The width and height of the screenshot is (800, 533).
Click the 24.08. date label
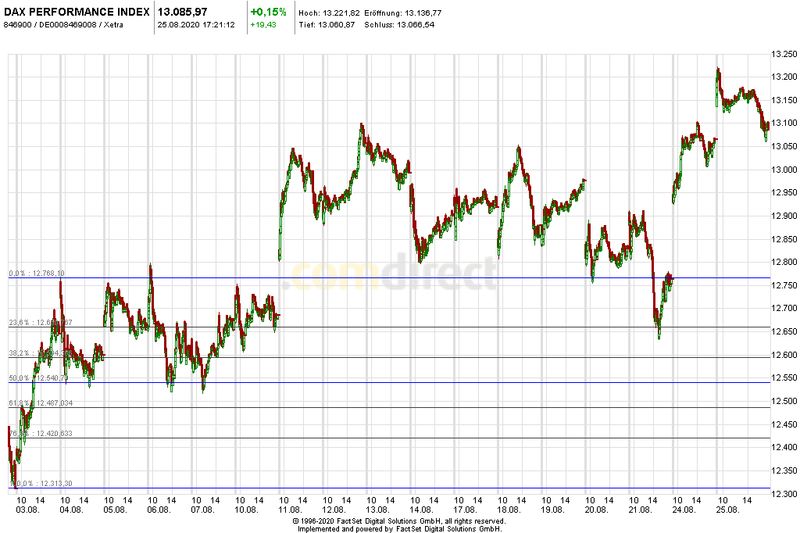point(684,510)
